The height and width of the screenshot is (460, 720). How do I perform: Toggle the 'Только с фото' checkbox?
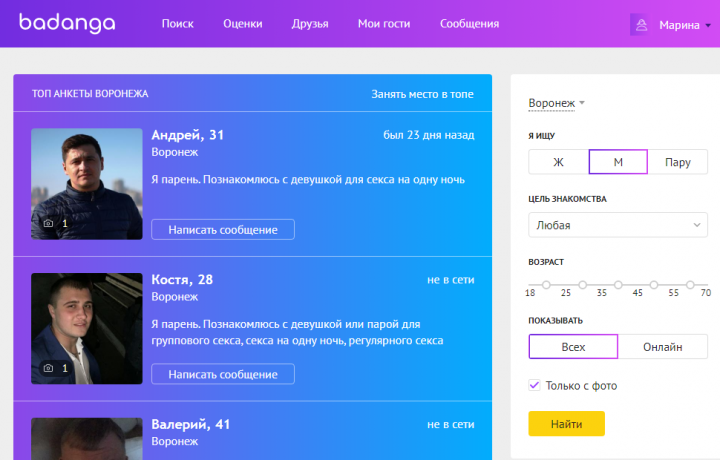click(535, 385)
